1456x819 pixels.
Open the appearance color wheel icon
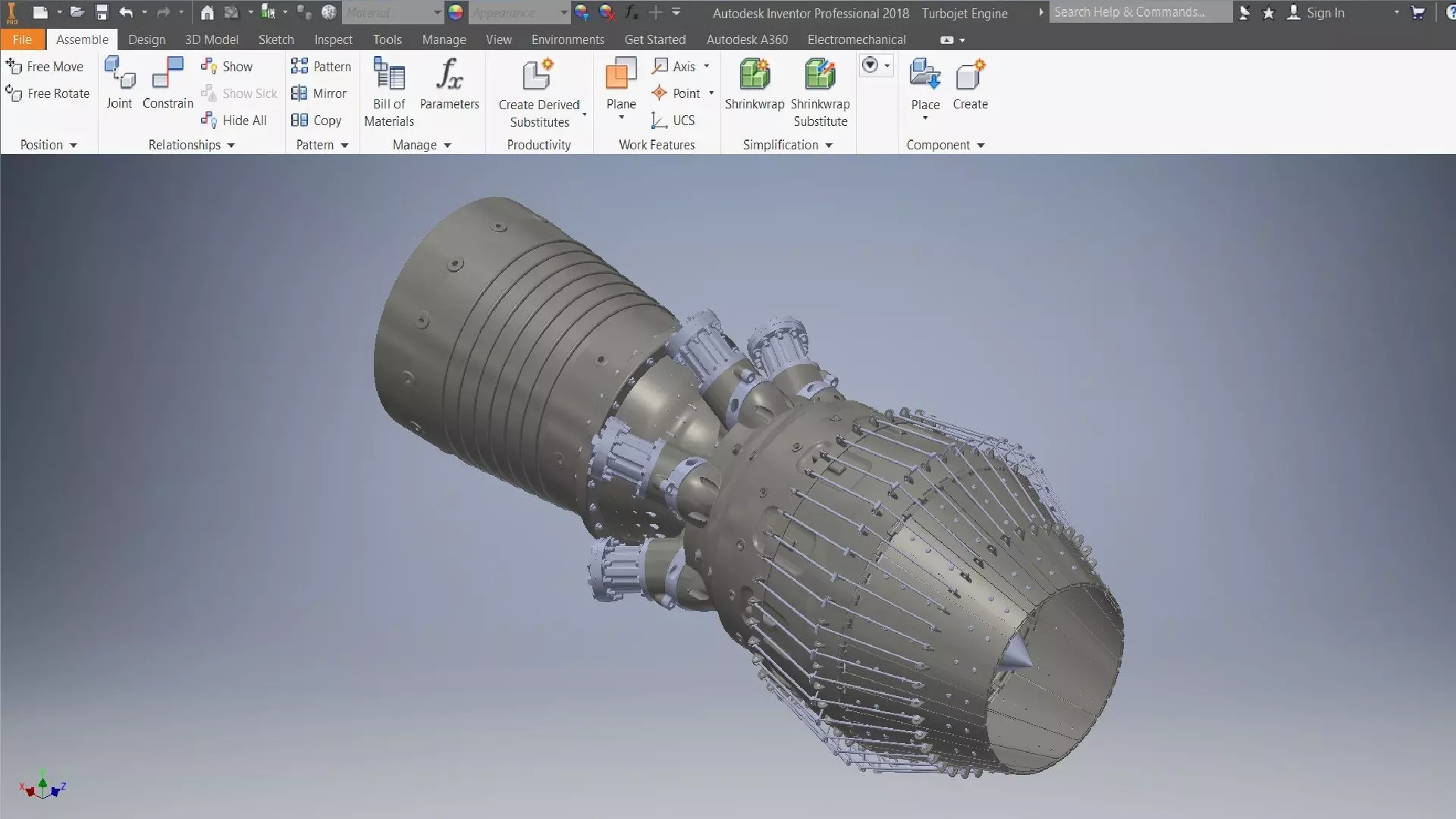(x=456, y=12)
